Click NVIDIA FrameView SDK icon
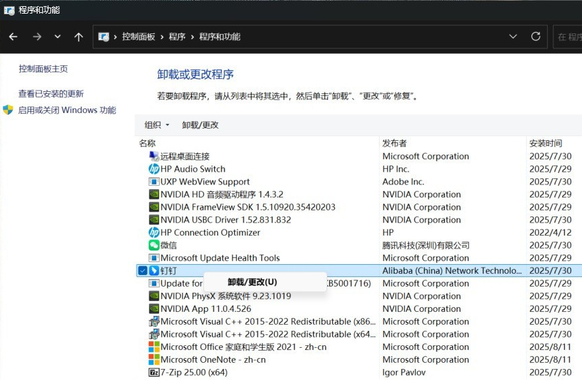 154,207
